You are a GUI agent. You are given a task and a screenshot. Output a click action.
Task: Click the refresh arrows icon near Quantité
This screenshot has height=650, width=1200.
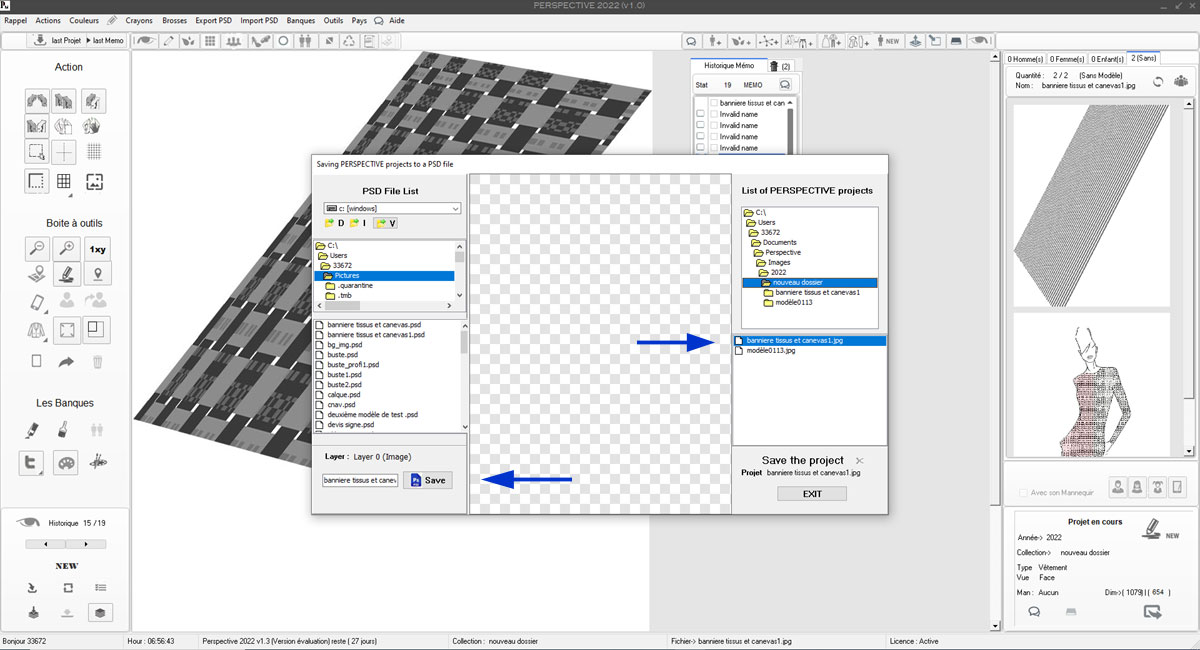click(1157, 82)
